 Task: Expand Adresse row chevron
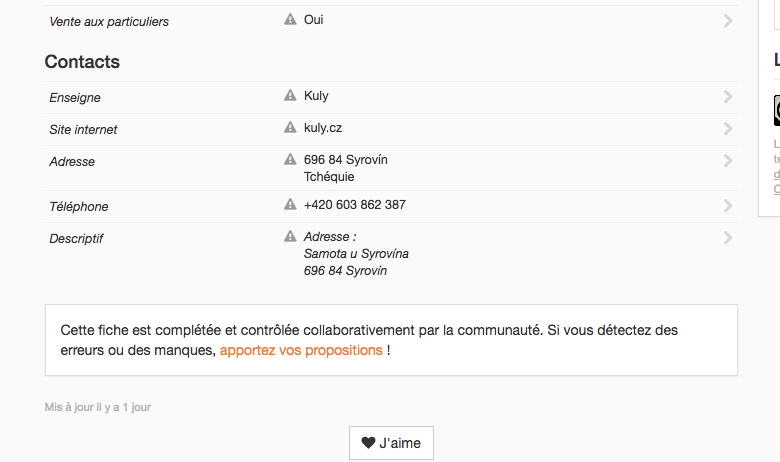click(728, 161)
